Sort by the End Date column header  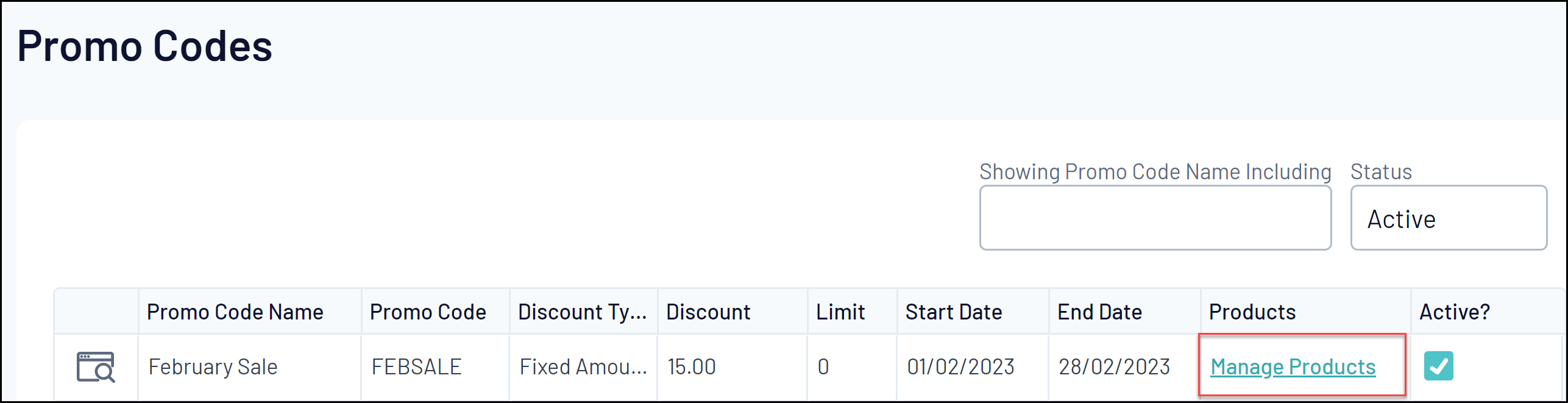click(1099, 312)
